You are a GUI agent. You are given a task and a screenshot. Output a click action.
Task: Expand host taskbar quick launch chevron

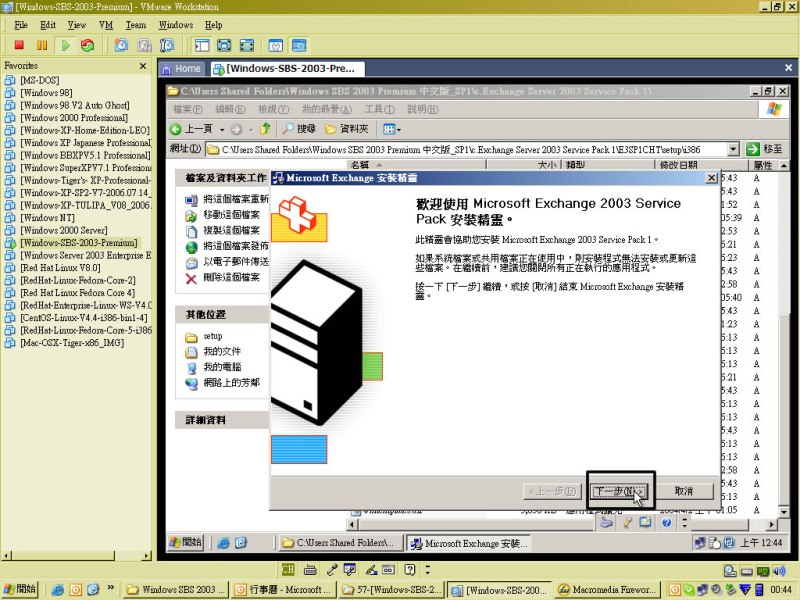111,588
